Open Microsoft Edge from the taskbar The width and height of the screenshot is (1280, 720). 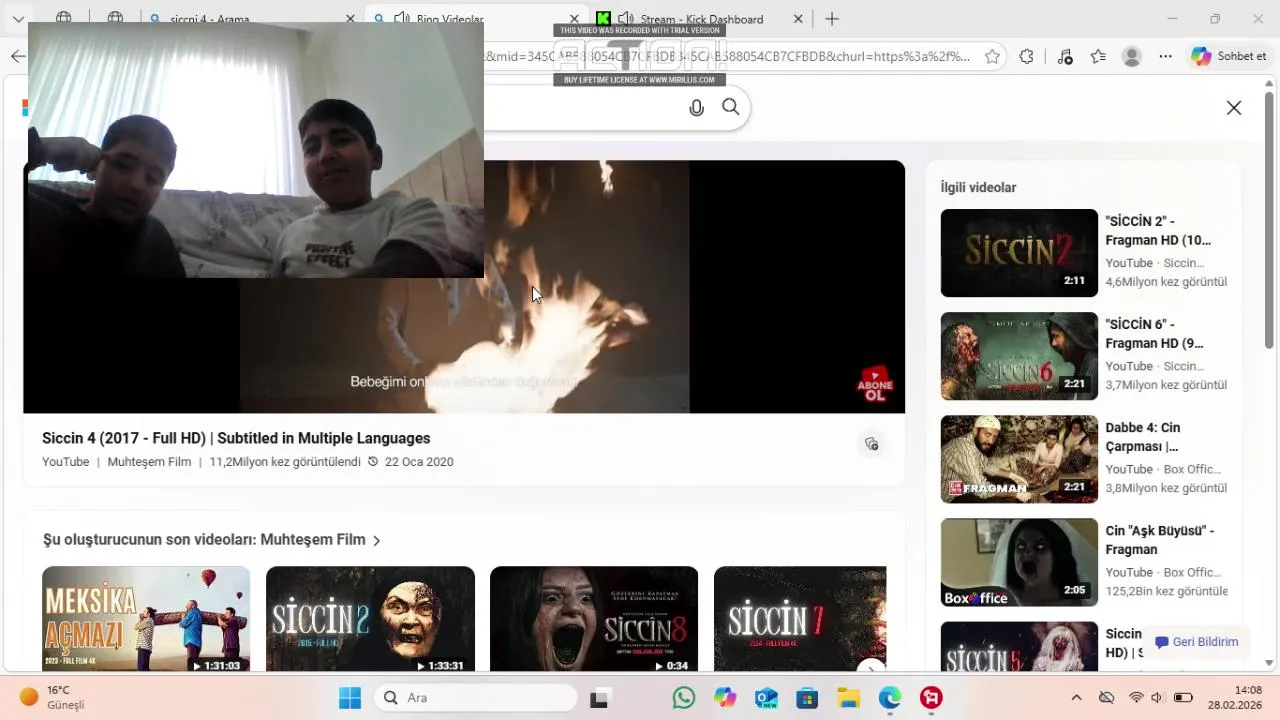889,698
